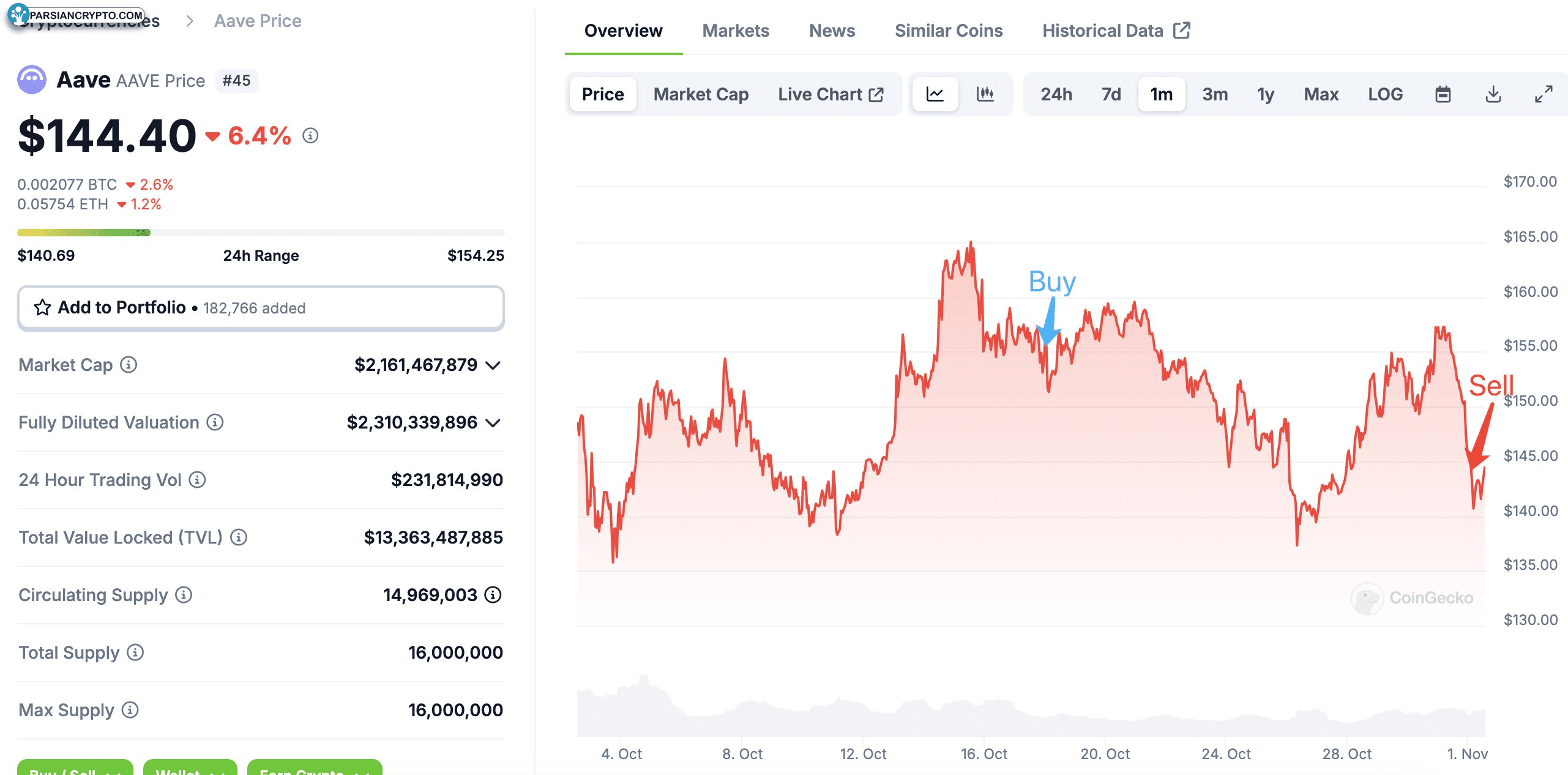The image size is (1568, 775).
Task: Open Total Value Locked info icon
Action: click(239, 537)
